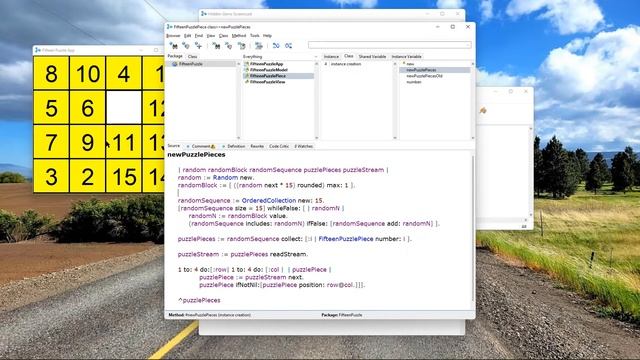Viewport: 640px width, 360px height.
Task: Click the second M toolbar icon with cross
Action: pos(216,46)
